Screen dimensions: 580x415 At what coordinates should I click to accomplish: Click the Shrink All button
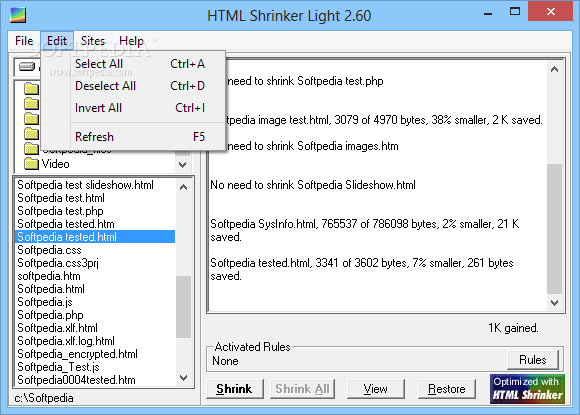pos(302,389)
